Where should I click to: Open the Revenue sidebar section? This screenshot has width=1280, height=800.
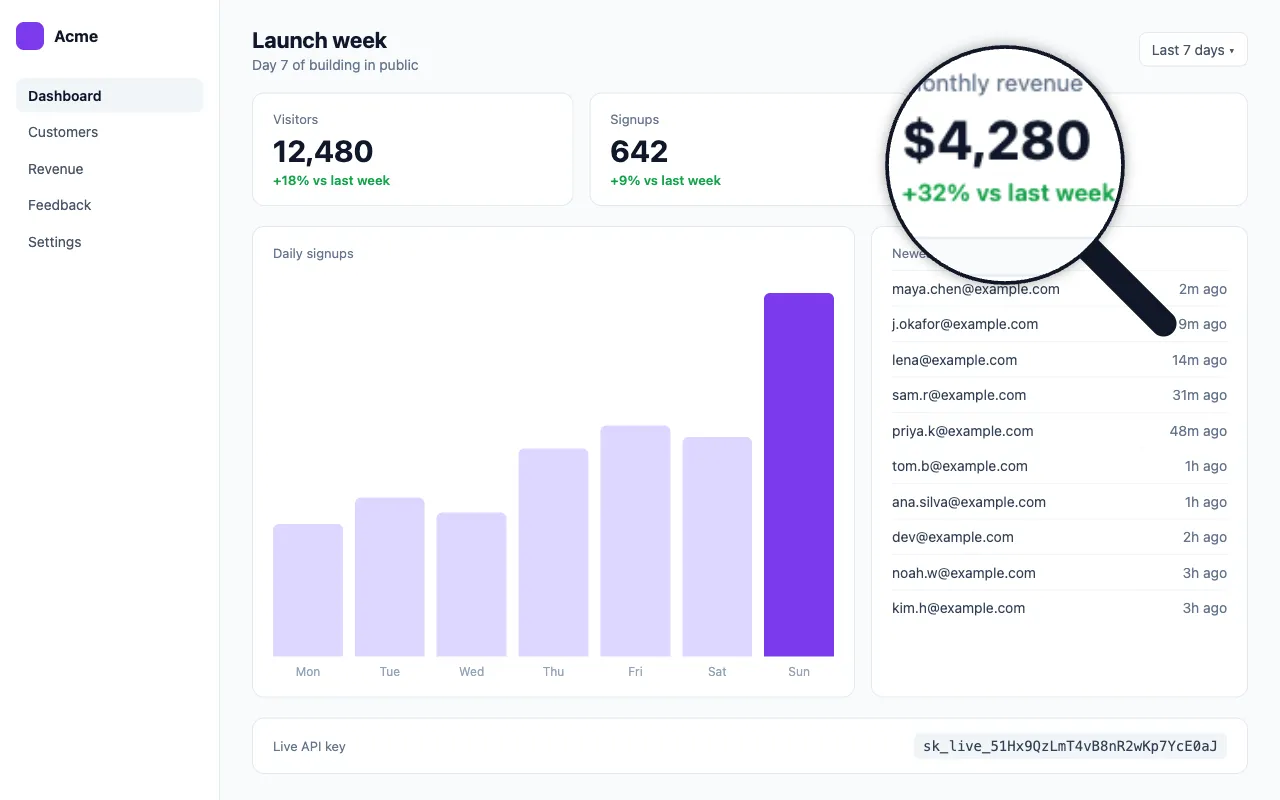coord(109,169)
